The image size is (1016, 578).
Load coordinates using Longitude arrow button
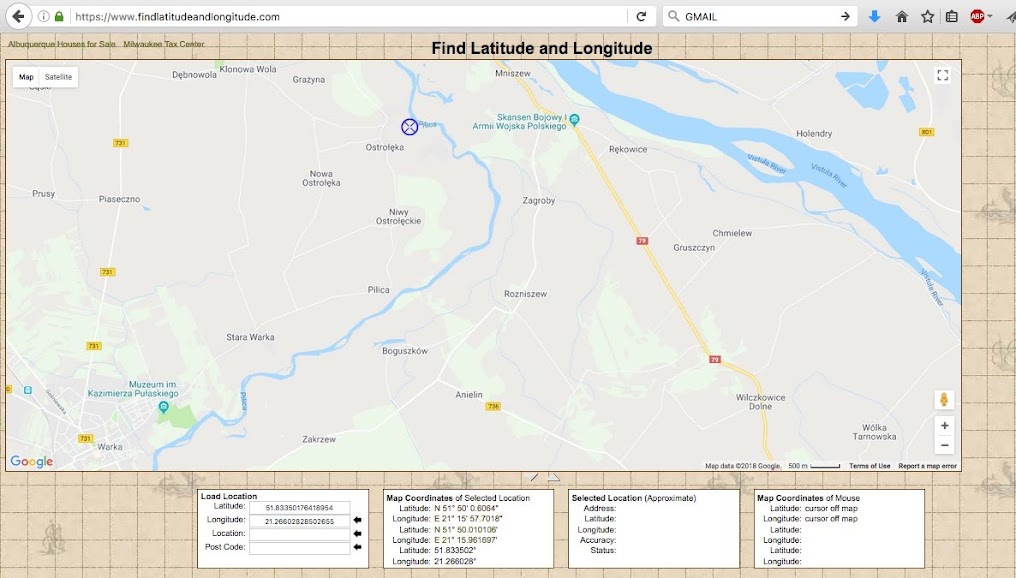coord(357,521)
